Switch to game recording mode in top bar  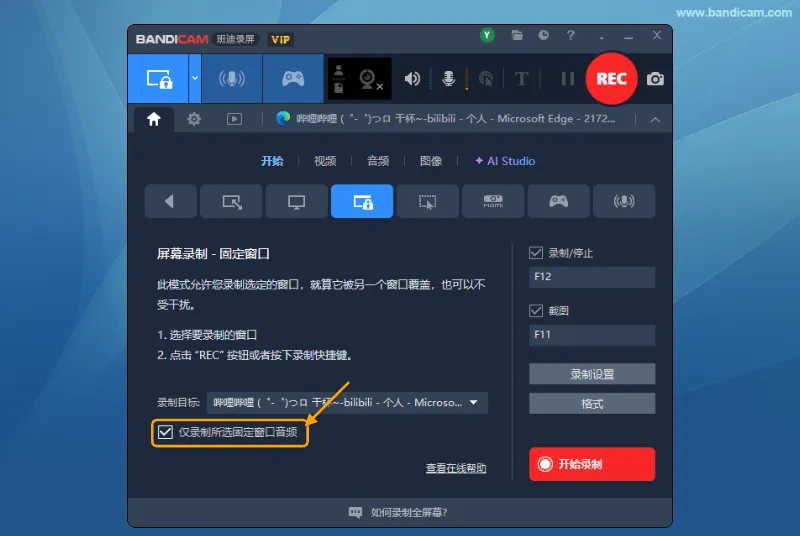(293, 79)
